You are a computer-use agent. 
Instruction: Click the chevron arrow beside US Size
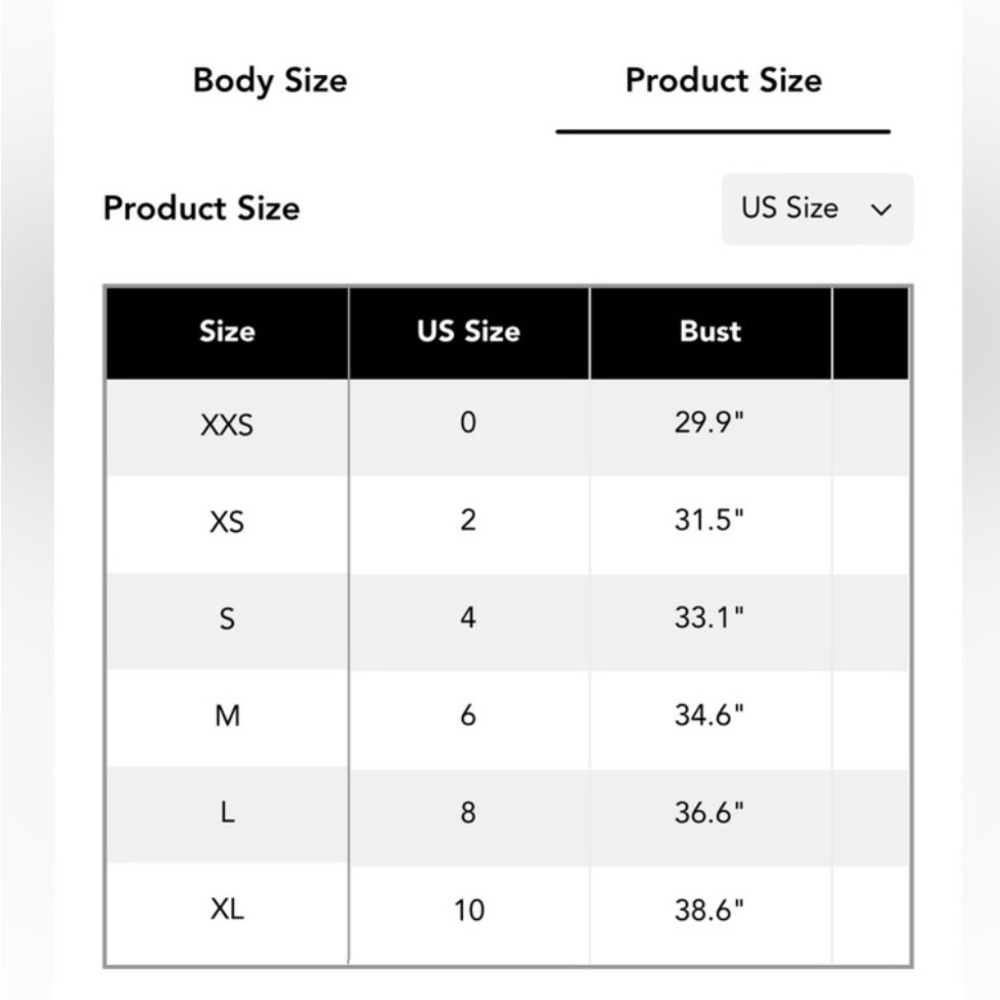click(881, 210)
